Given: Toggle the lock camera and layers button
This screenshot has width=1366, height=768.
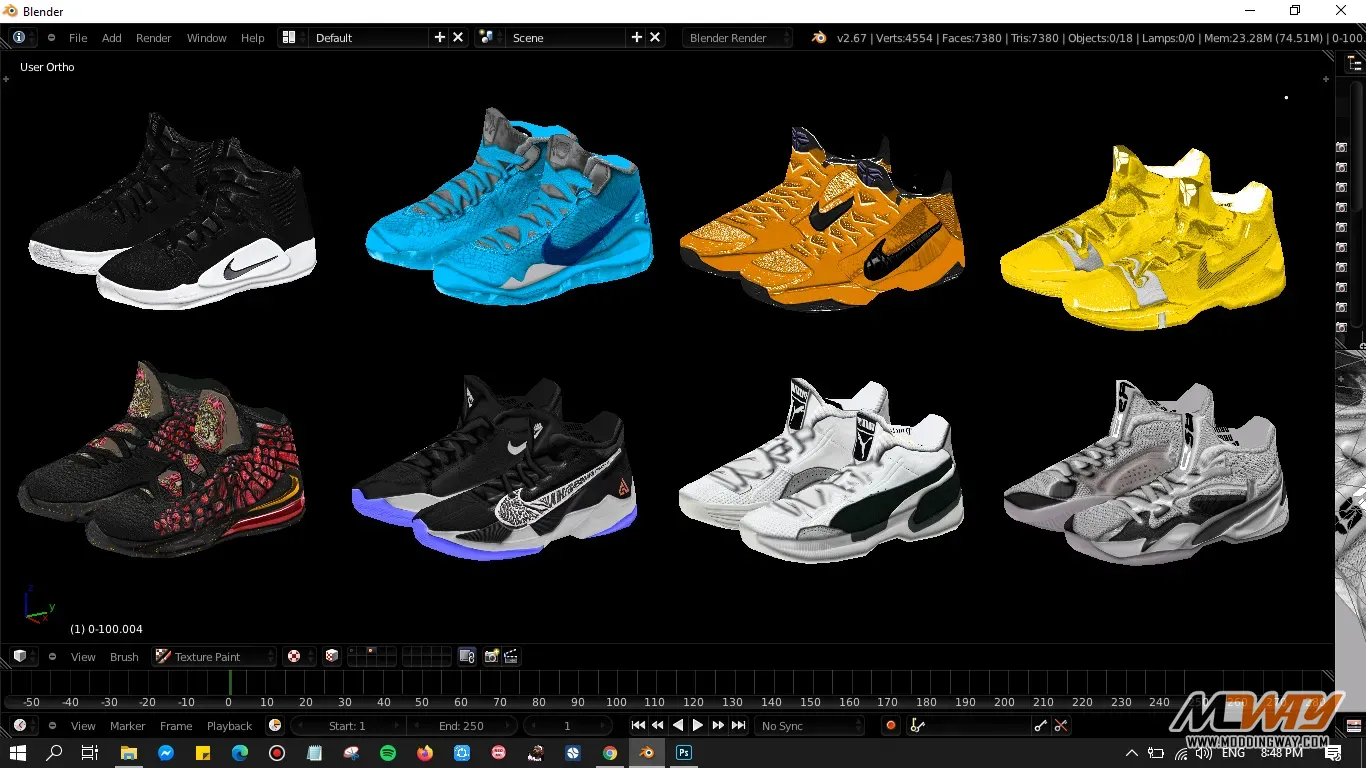Looking at the screenshot, I should click(467, 657).
